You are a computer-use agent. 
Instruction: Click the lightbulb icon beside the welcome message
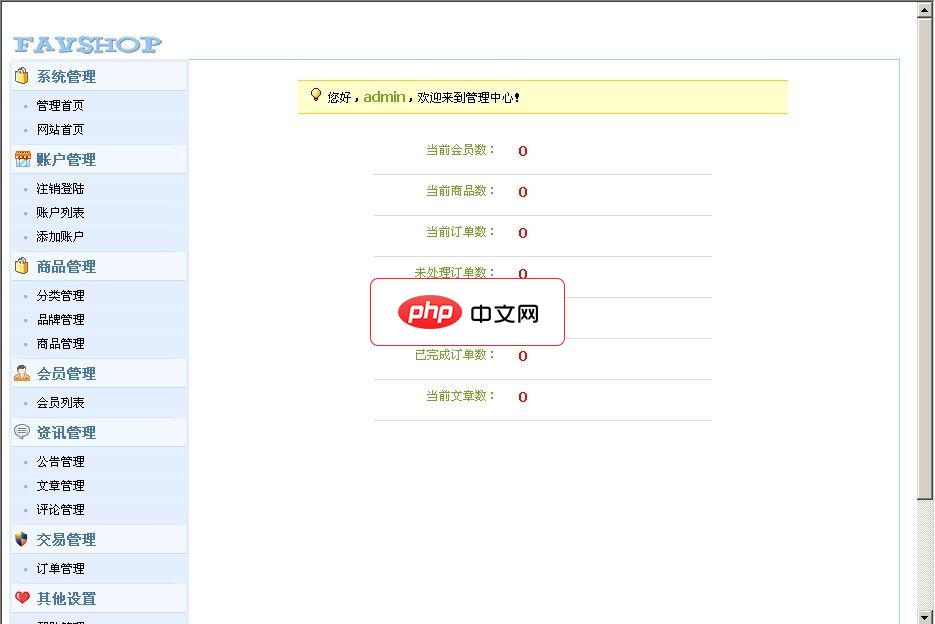click(x=316, y=96)
